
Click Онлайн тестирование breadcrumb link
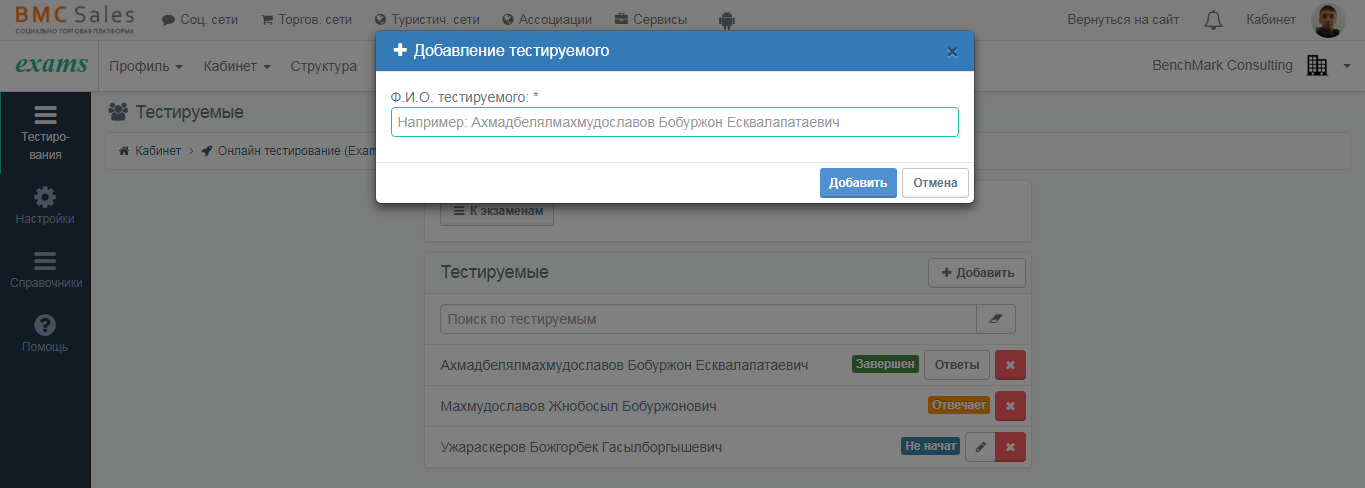tap(288, 151)
